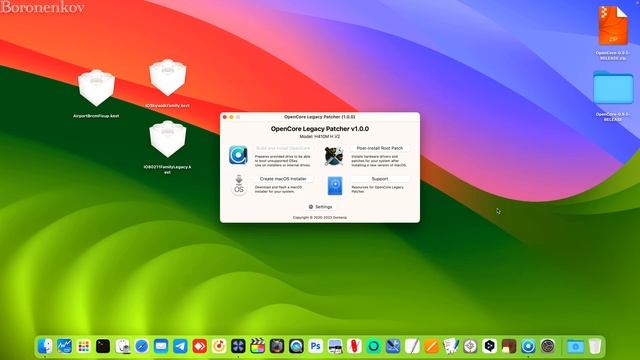This screenshot has height=360, width=640.
Task: Open Safari from the dock
Action: [142, 346]
